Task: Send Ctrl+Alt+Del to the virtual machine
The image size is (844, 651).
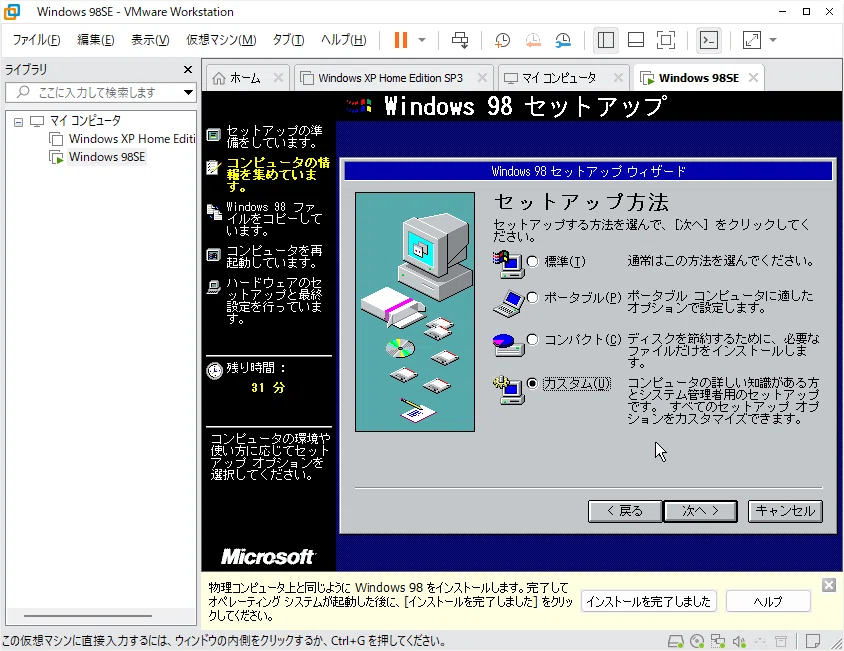Action: [x=460, y=40]
